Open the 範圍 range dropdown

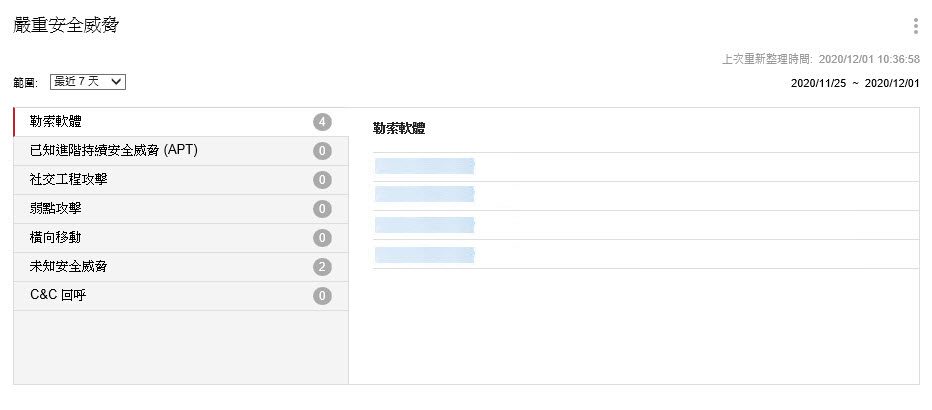88,81
